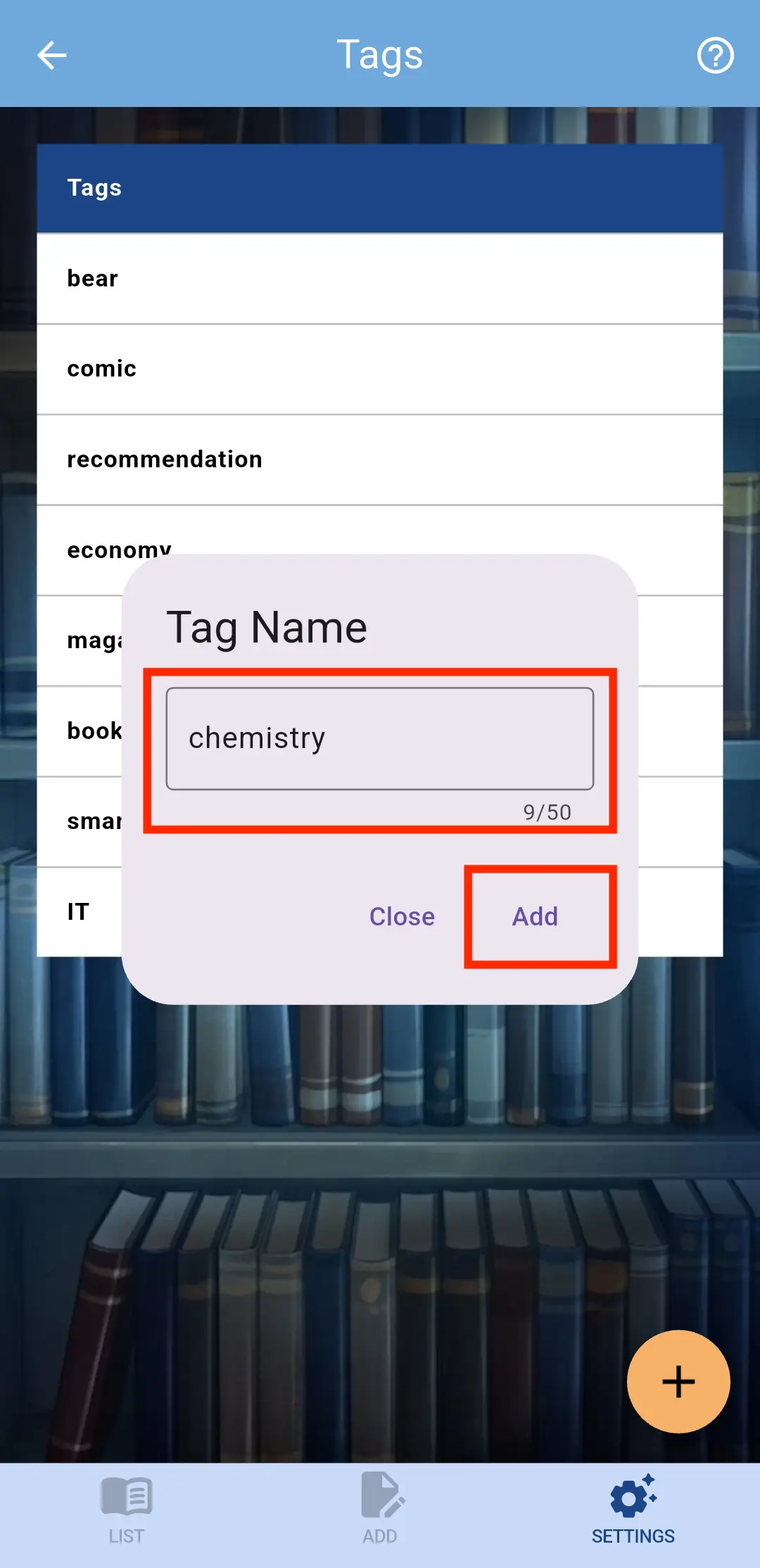Click the Tag Name dialog title
Screen dimensions: 760x1568
[x=267, y=628]
